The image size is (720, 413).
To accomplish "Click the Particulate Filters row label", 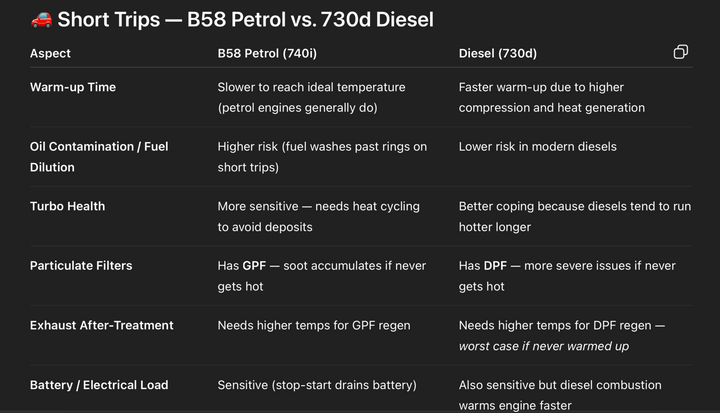I will click(x=81, y=265).
